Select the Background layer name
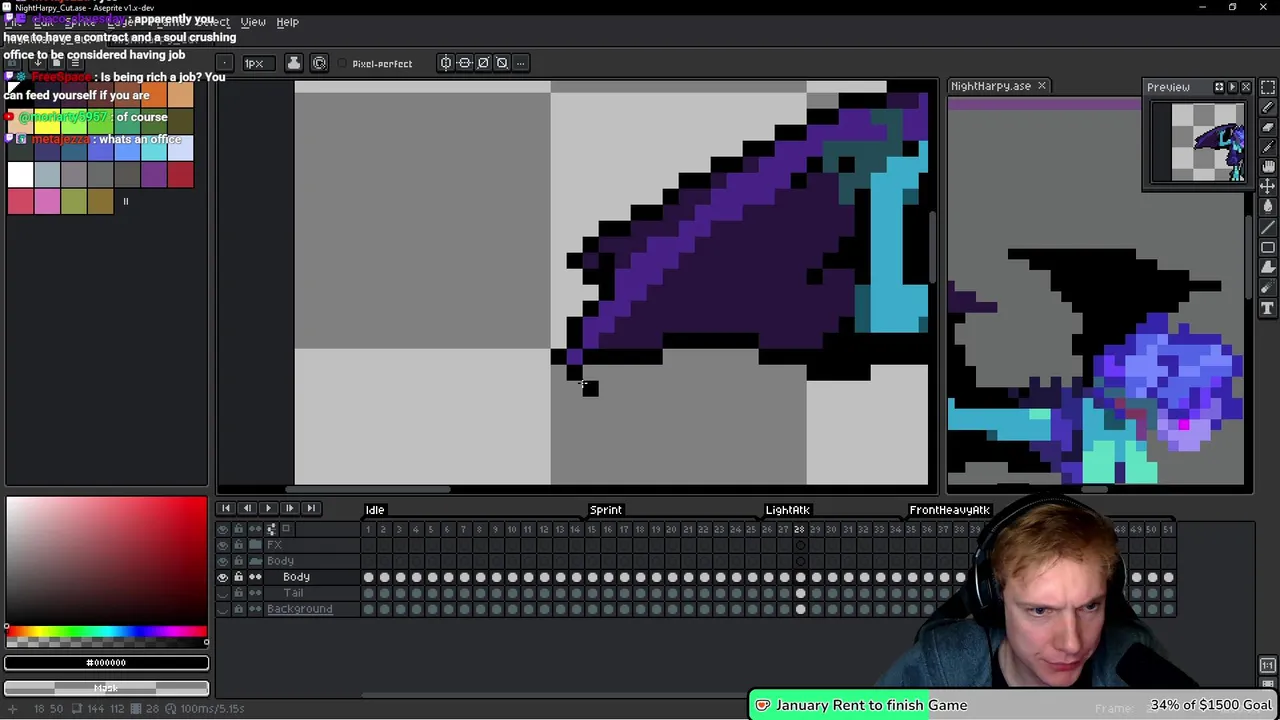Screen dimensions: 1280x720 click(300, 609)
